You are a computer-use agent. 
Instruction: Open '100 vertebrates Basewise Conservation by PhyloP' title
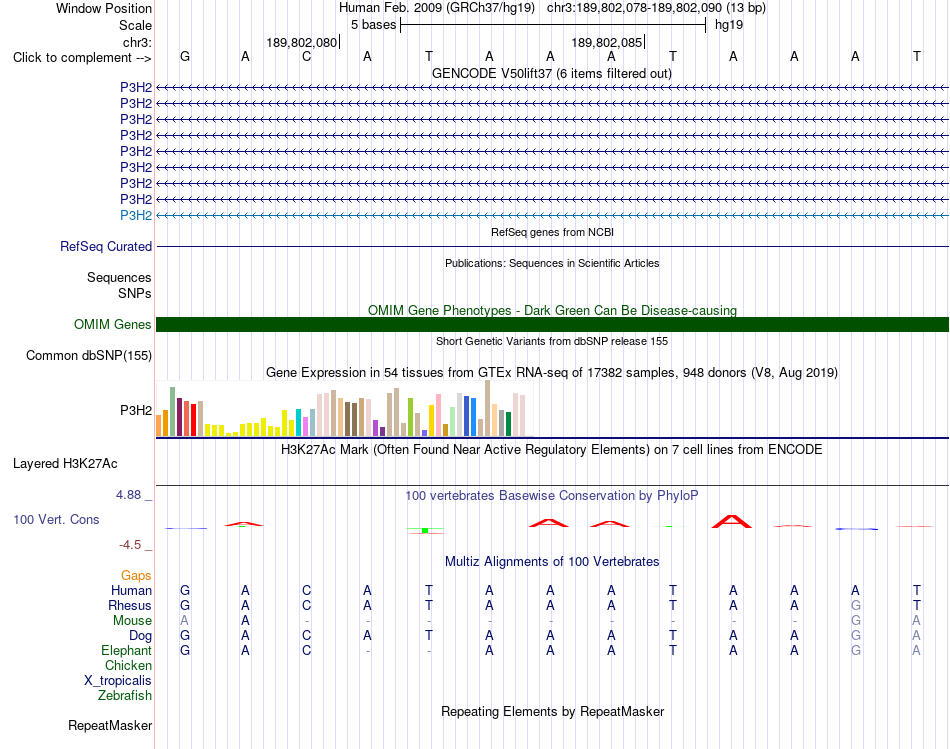[x=552, y=496]
